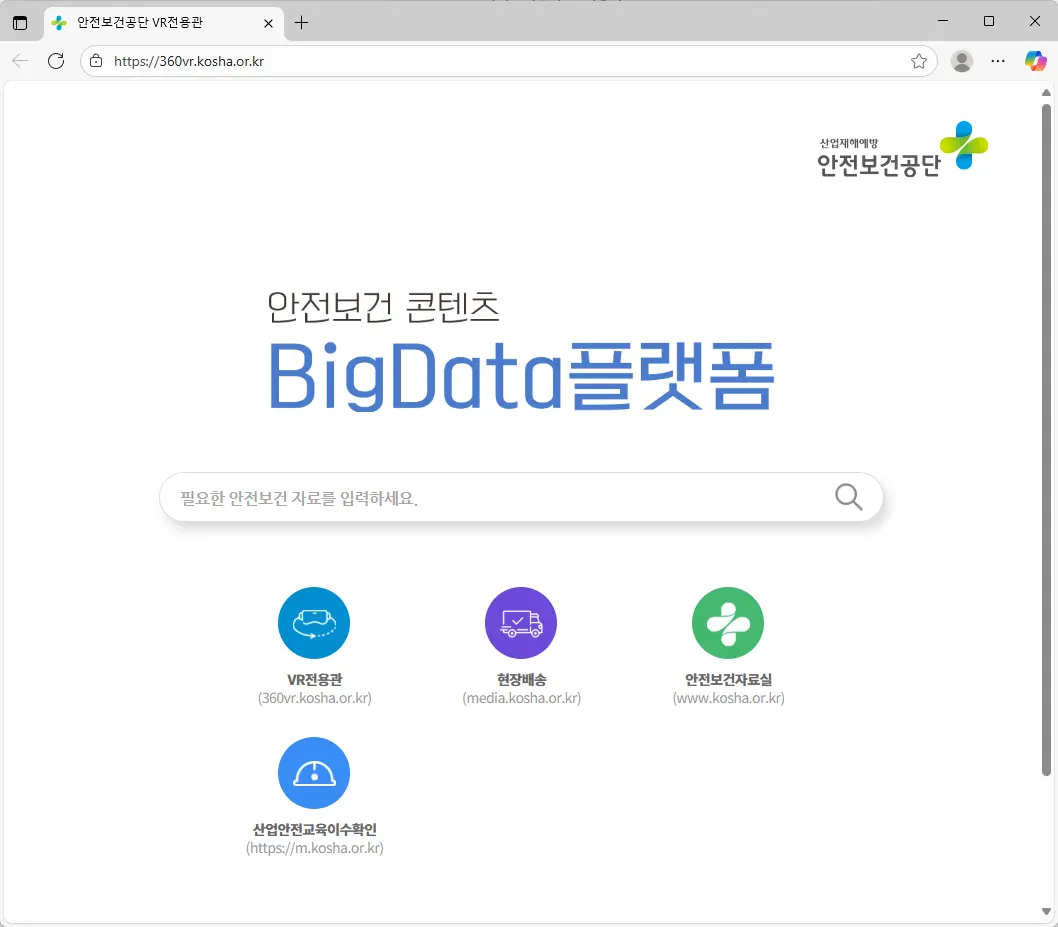Click the 필요한 안전보건 자료 search field
The width and height of the screenshot is (1058, 927).
point(490,497)
